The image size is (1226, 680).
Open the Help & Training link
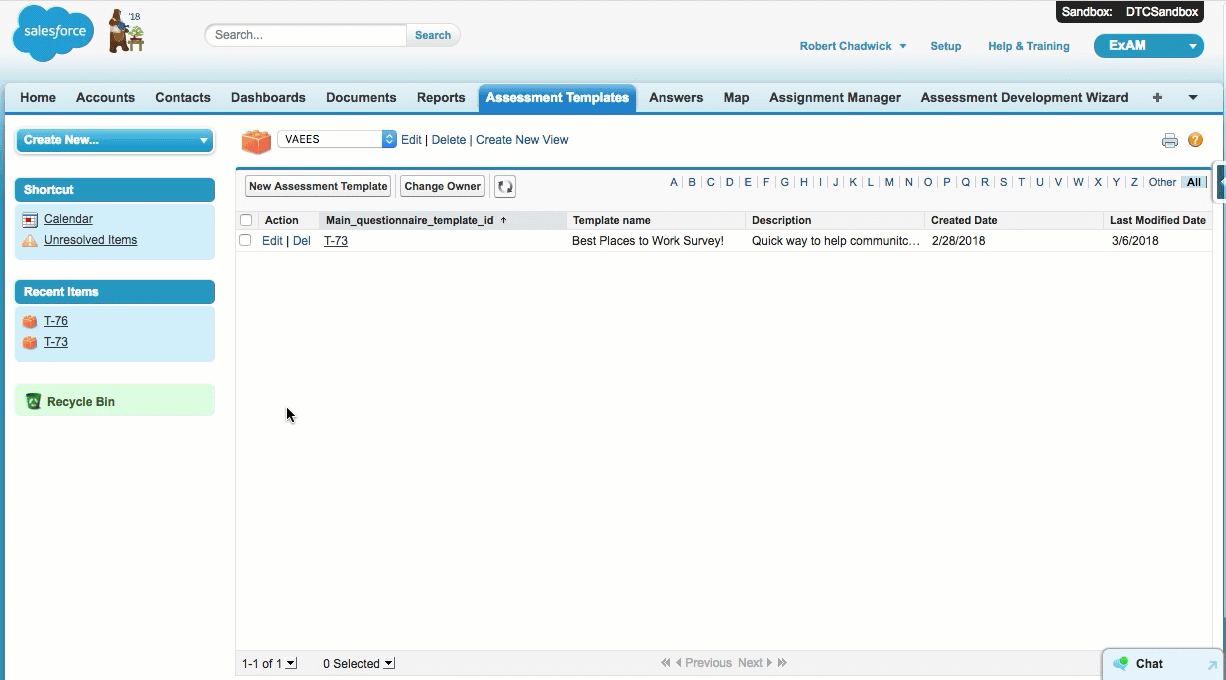pyautogui.click(x=1028, y=46)
